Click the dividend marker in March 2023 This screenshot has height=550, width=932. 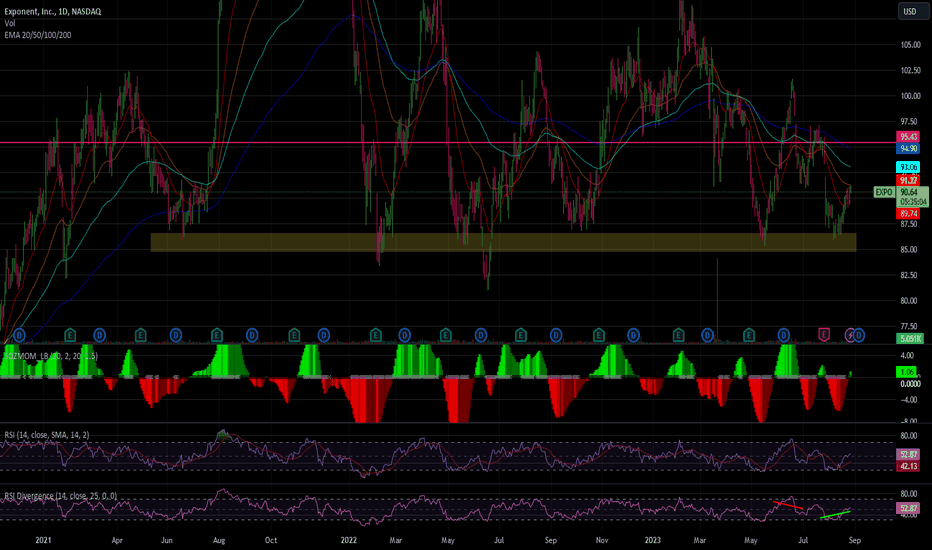tap(707, 335)
